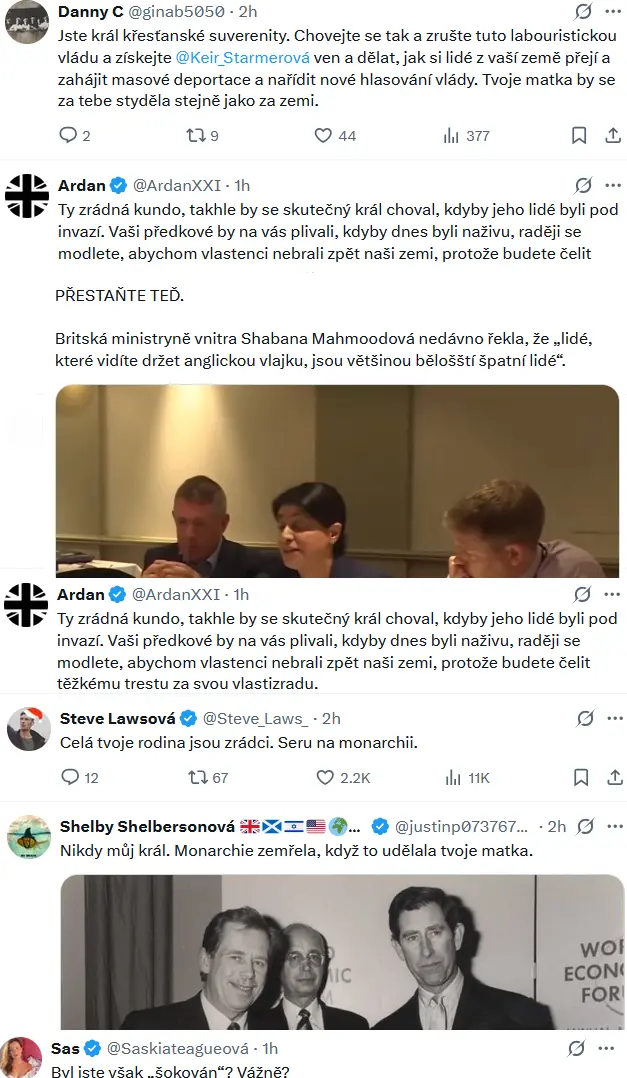Open the @ArdanXXI profile handle
This screenshot has width=627, height=1078.
point(176,185)
